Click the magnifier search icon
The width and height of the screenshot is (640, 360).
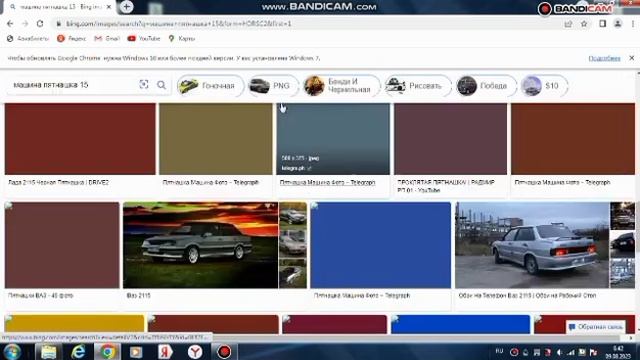(x=162, y=85)
